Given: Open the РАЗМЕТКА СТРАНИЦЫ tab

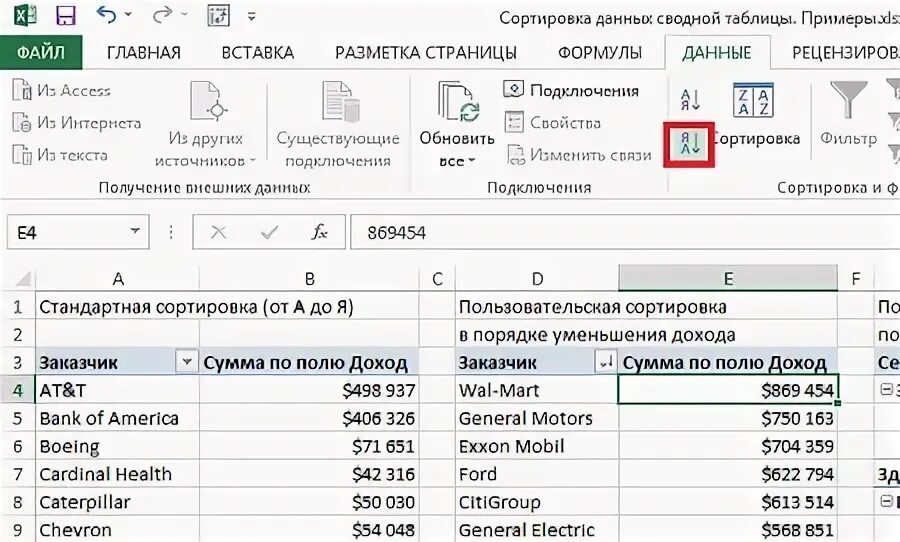Looking at the screenshot, I should [x=426, y=53].
